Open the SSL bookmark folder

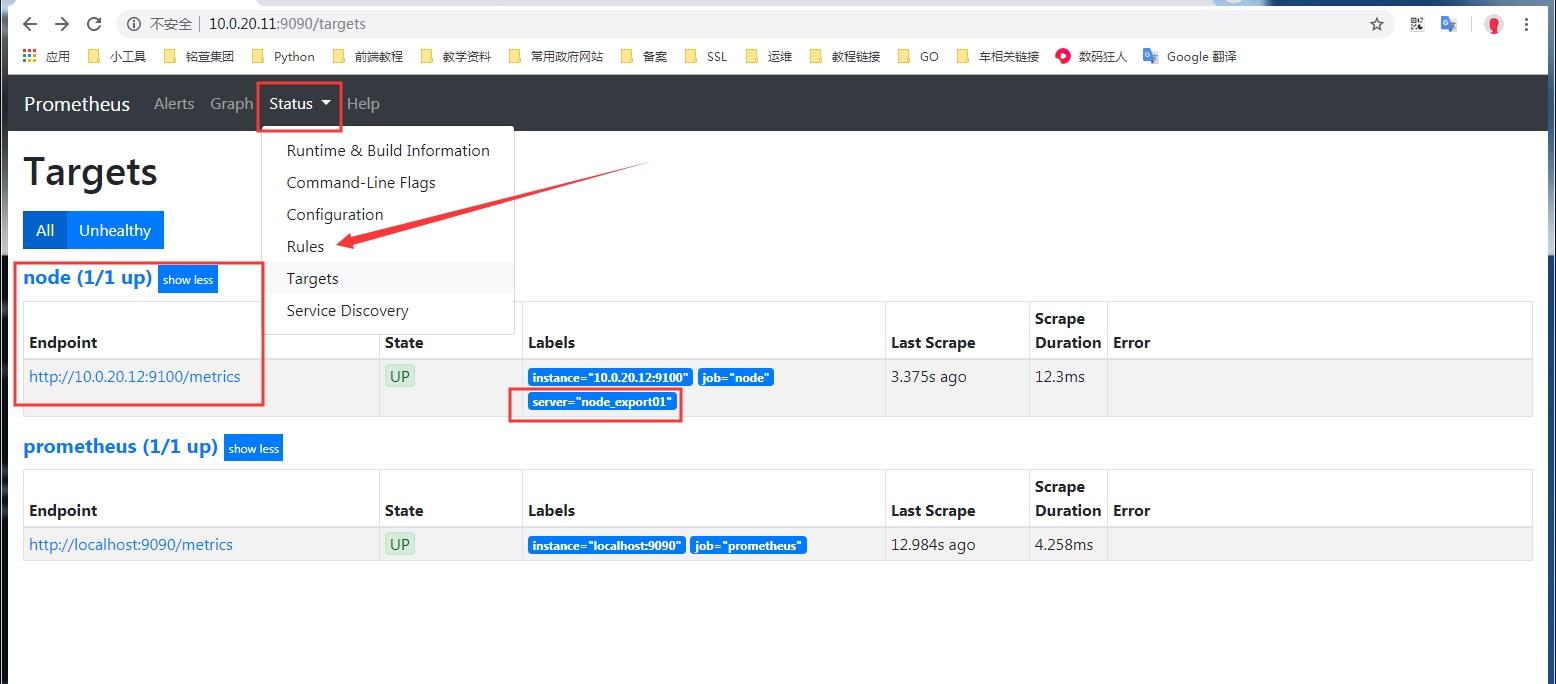click(706, 56)
